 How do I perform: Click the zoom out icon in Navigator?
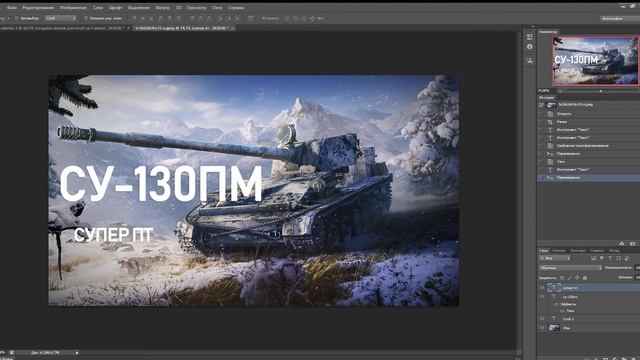tap(560, 91)
